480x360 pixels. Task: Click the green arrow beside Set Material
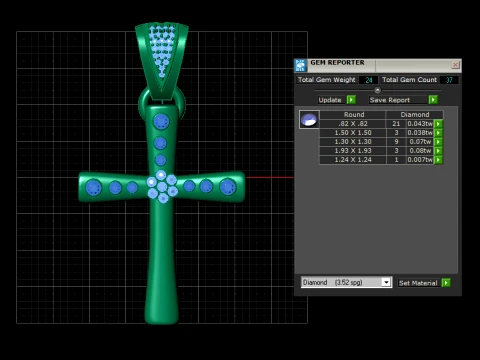pos(446,283)
